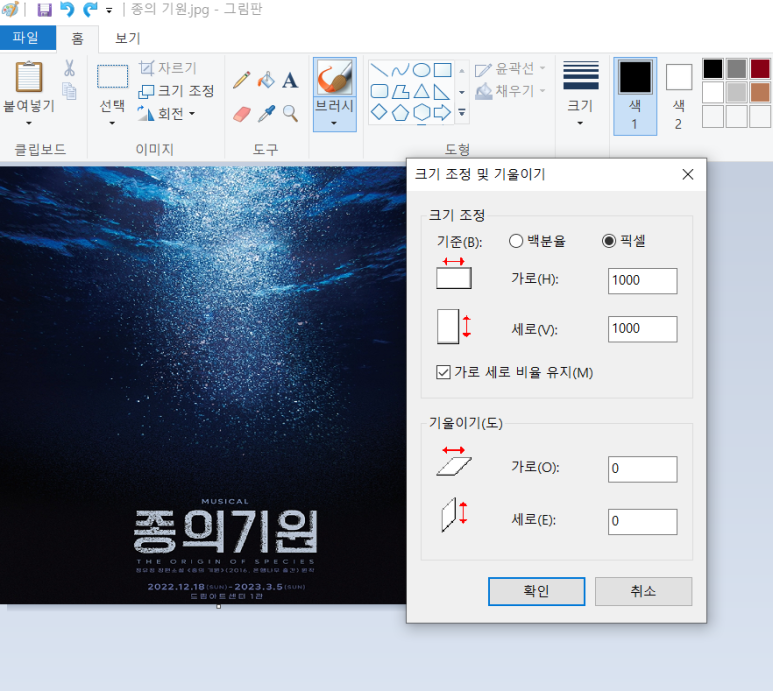Select the Pencil tool

242,80
